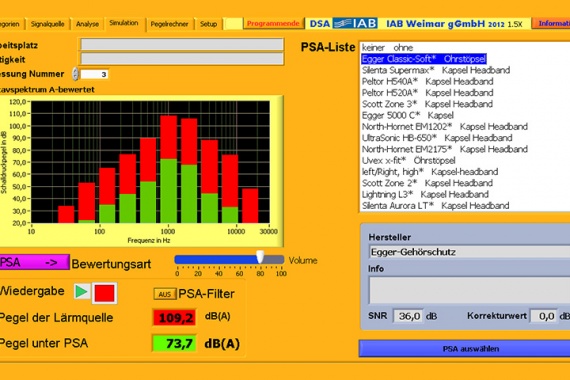
Task: Click the Programmende button
Action: (273, 23)
